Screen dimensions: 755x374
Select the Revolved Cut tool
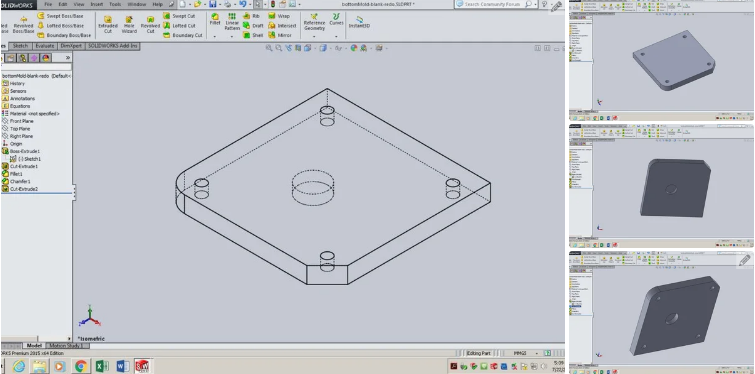point(150,25)
